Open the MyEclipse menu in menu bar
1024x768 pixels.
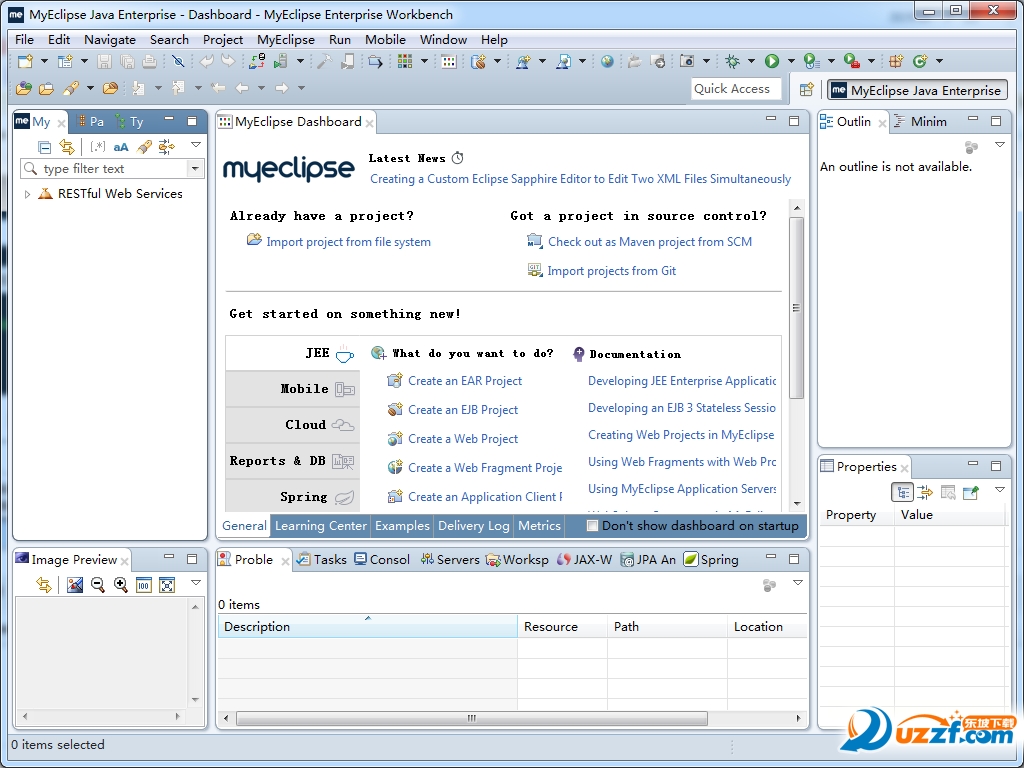coord(285,40)
